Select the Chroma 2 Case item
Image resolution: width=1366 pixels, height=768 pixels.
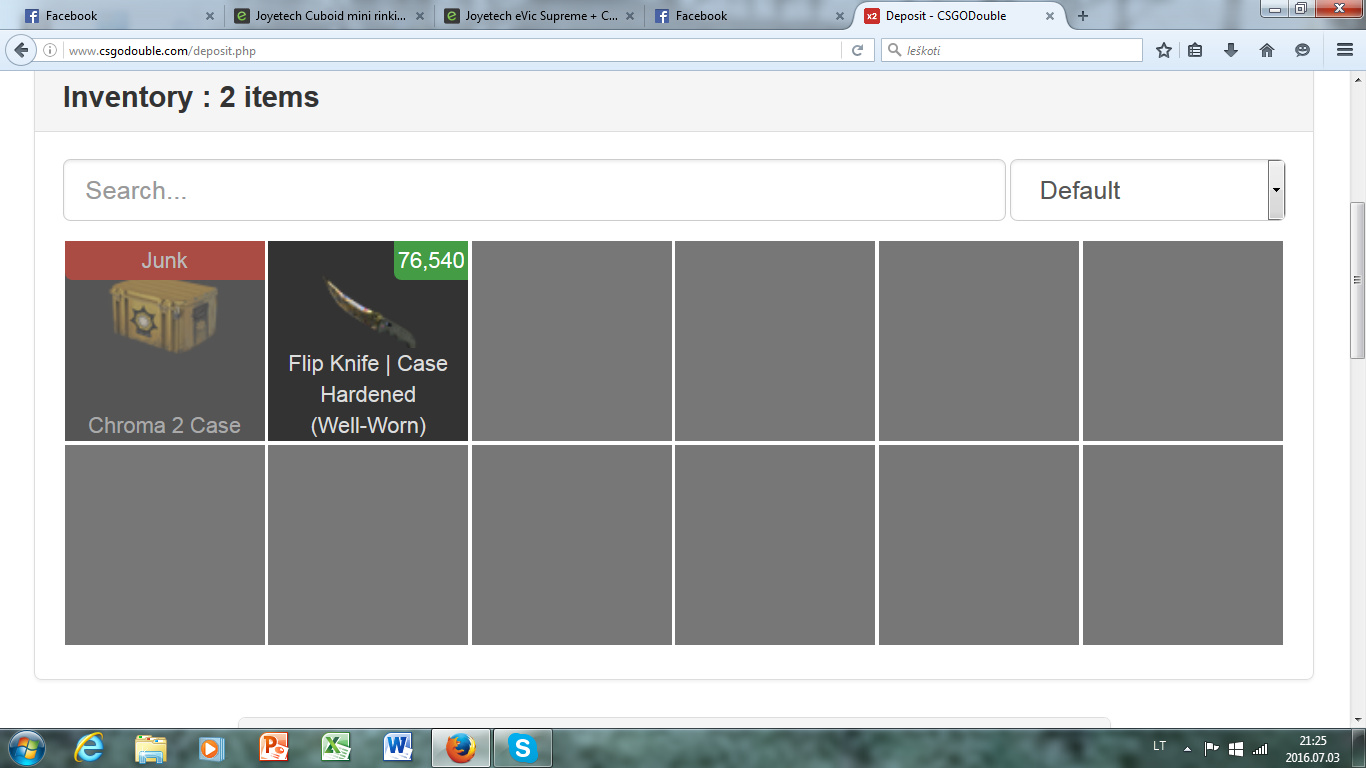(x=165, y=341)
